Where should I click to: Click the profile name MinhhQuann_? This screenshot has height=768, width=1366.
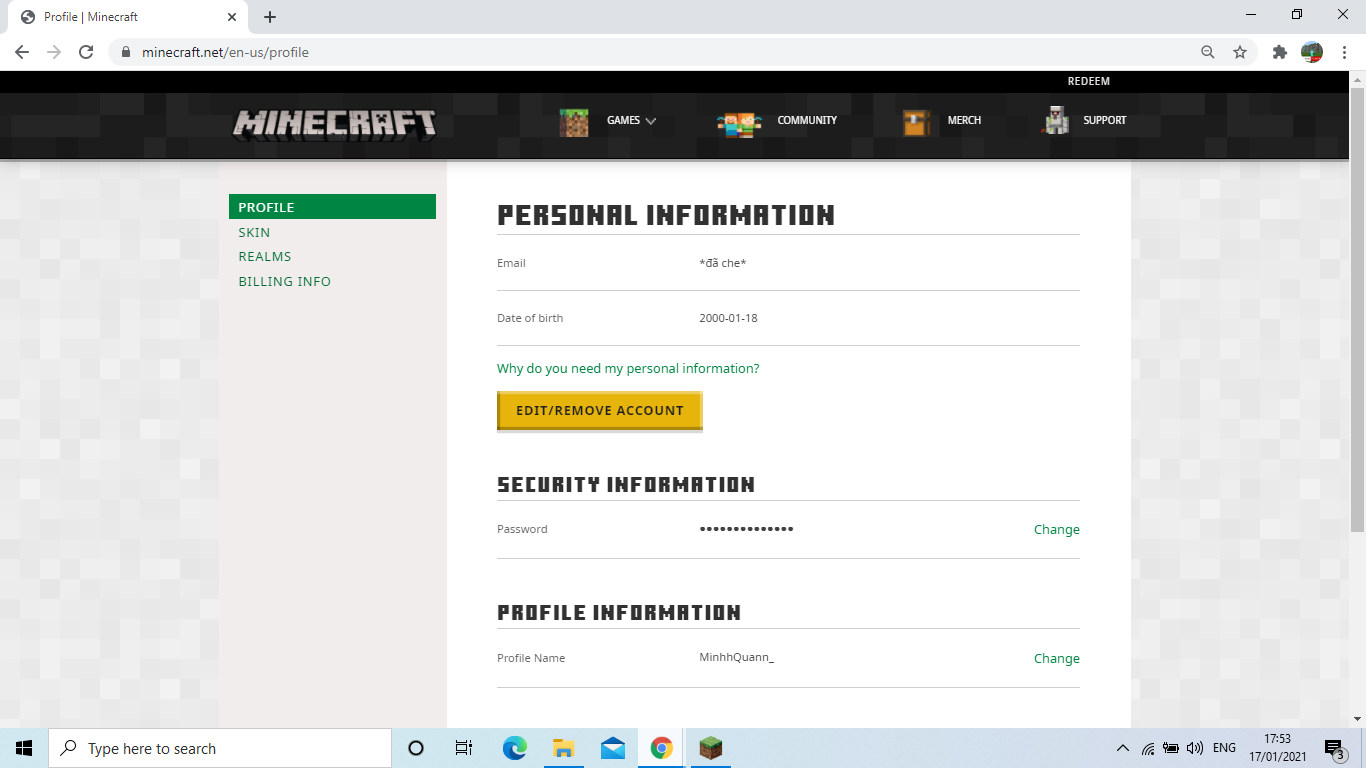[737, 657]
